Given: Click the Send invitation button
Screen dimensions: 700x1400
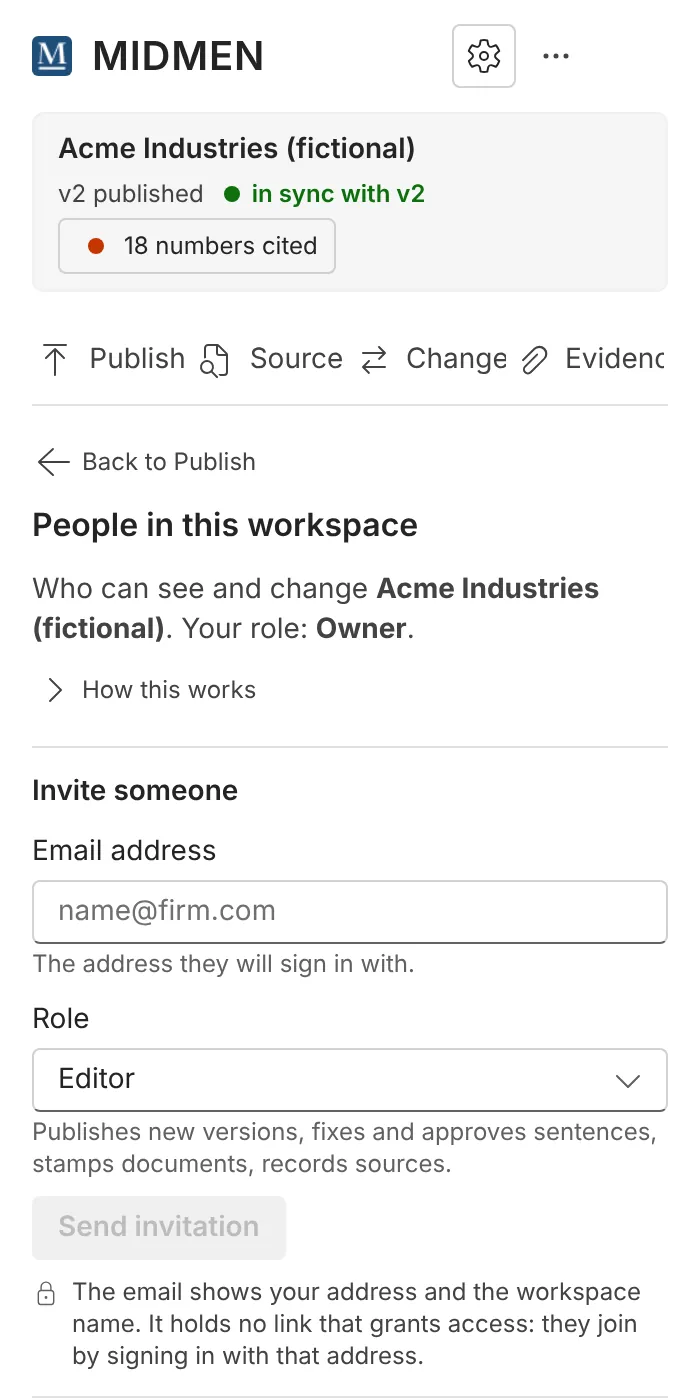Looking at the screenshot, I should tap(159, 1227).
